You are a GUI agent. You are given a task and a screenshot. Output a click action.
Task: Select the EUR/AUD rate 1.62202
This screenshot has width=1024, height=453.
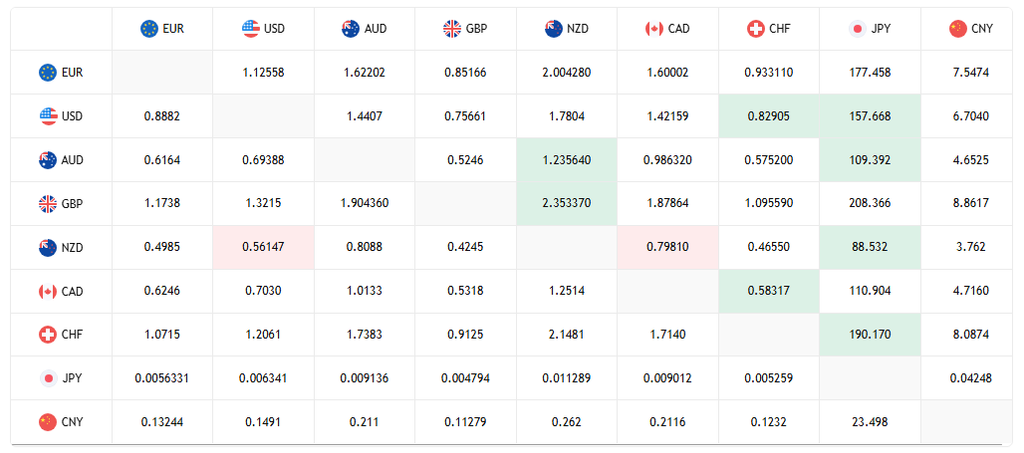[x=364, y=72]
